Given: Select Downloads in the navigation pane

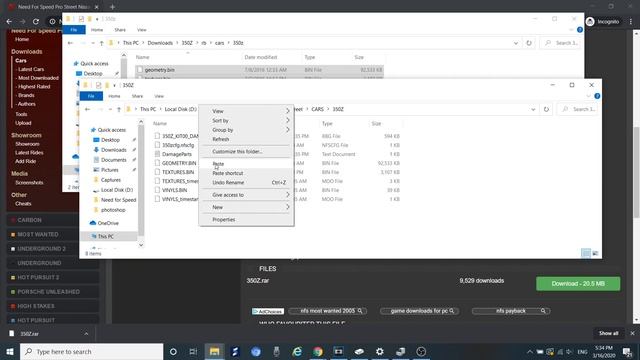Looking at the screenshot, I should [x=113, y=150].
